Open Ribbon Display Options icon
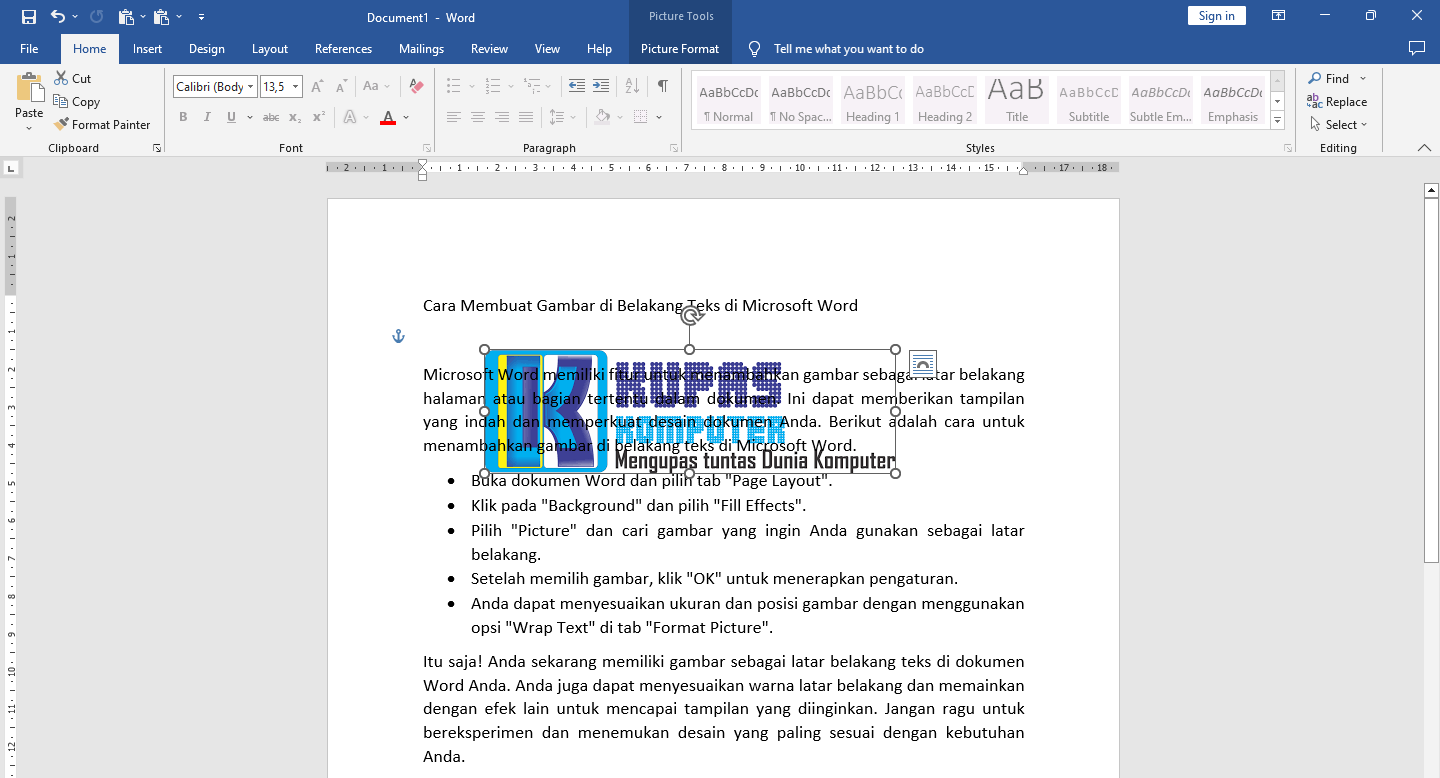 (1278, 16)
